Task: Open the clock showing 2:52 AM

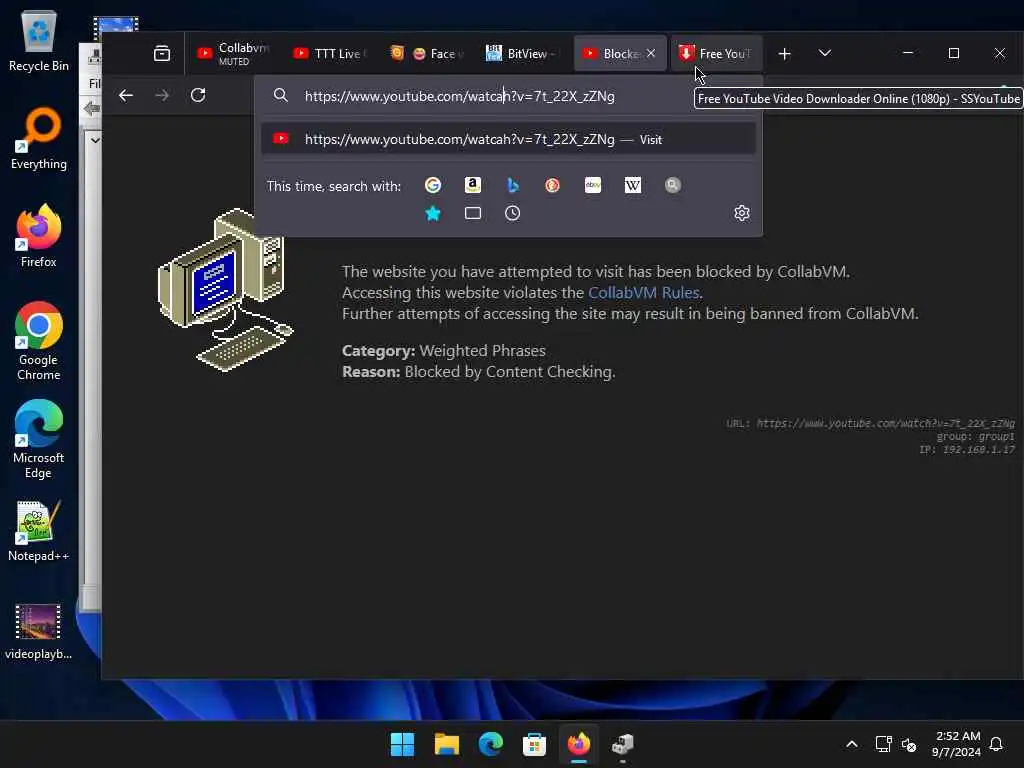Action: [x=957, y=744]
